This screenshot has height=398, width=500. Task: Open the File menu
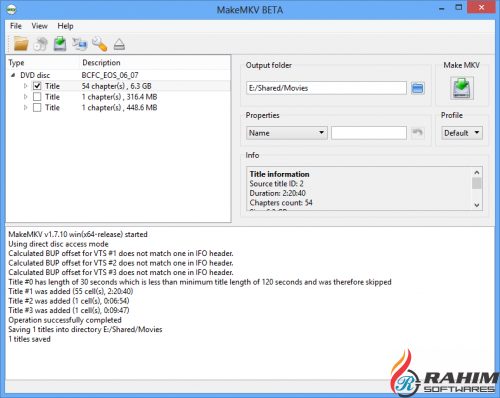coord(16,26)
